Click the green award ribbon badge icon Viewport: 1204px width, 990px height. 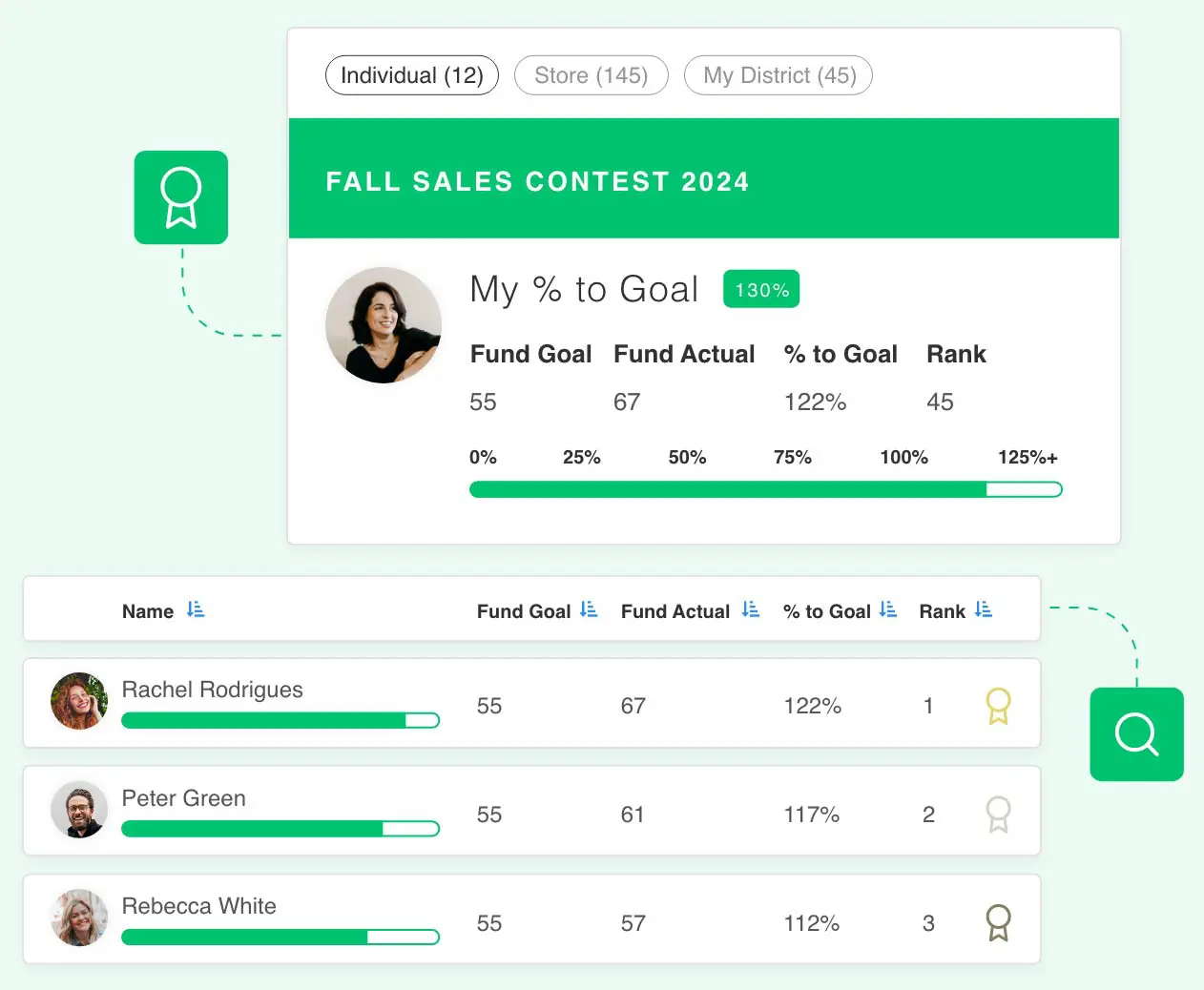[181, 197]
